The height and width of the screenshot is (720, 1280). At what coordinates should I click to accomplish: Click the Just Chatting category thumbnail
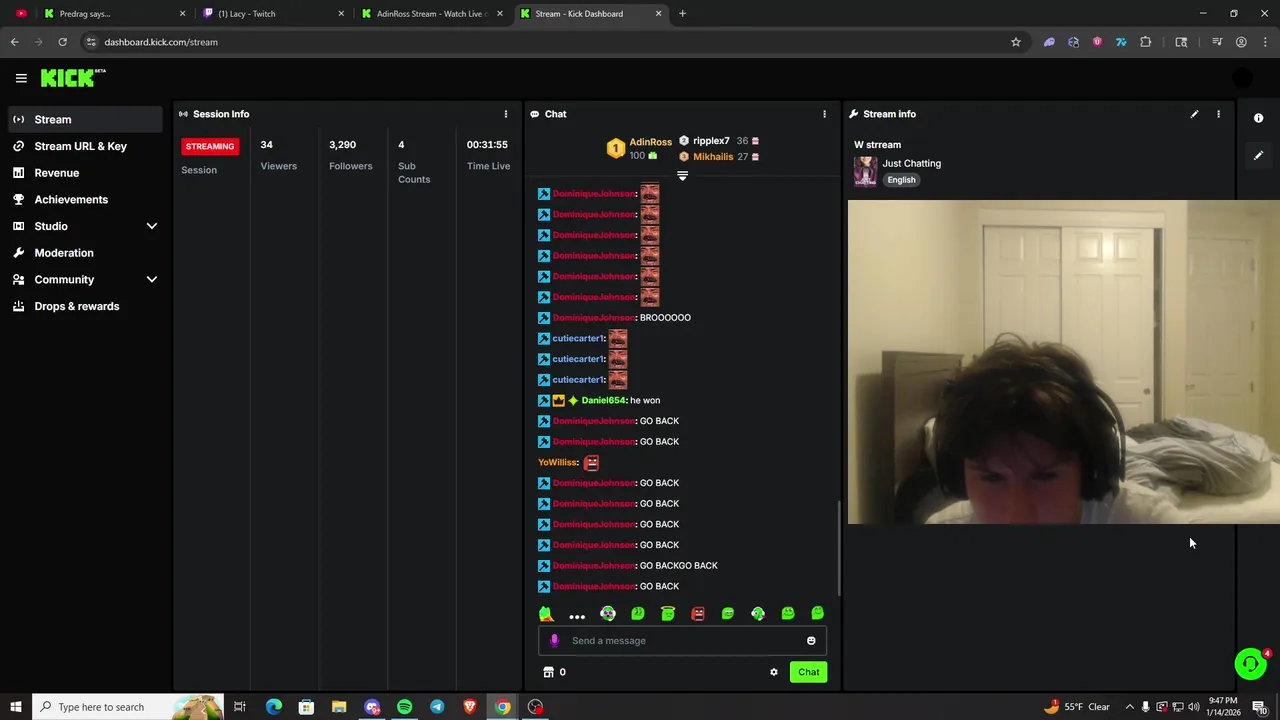point(865,171)
